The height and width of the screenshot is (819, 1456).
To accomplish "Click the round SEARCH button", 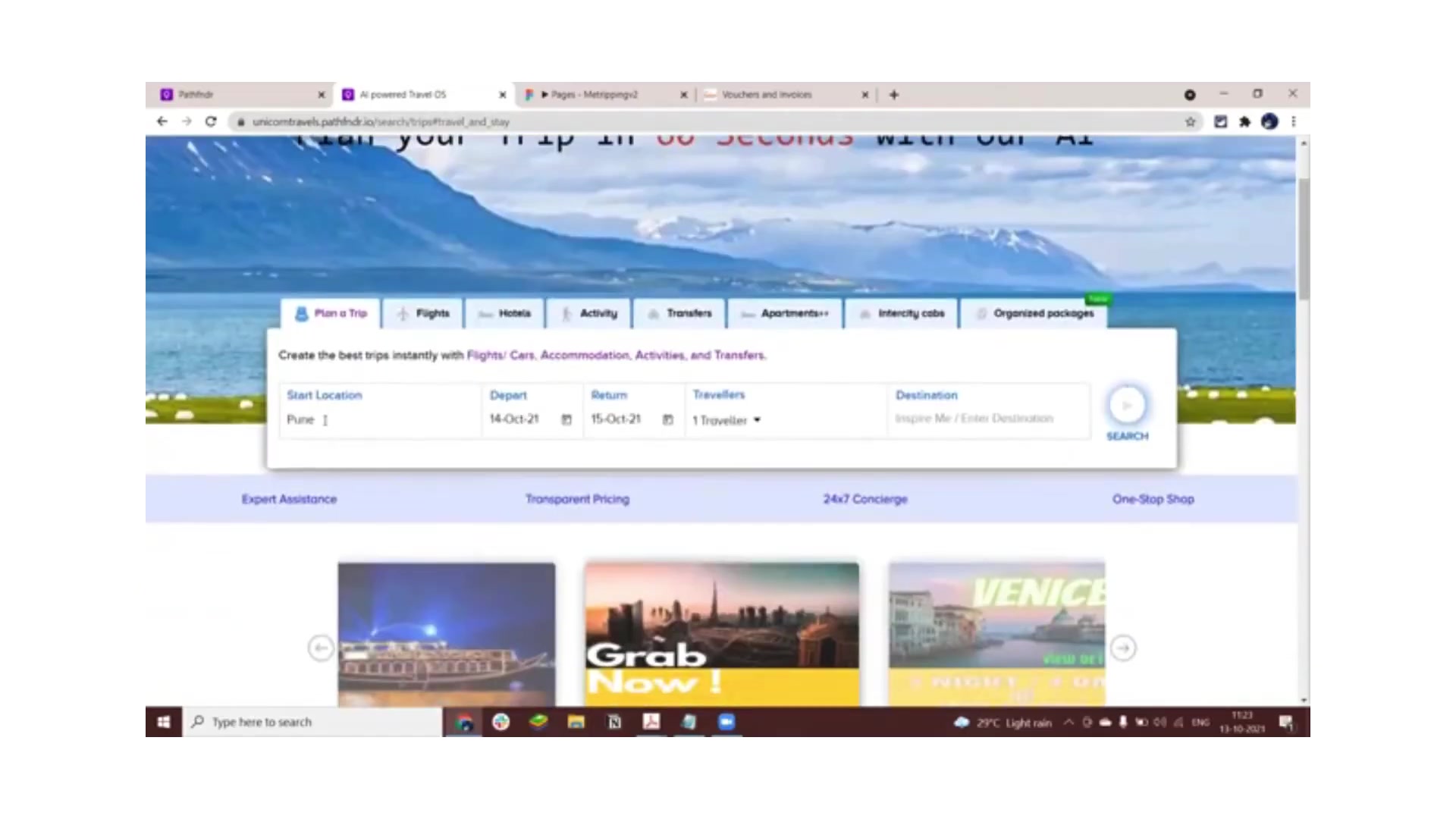I will 1127,405.
